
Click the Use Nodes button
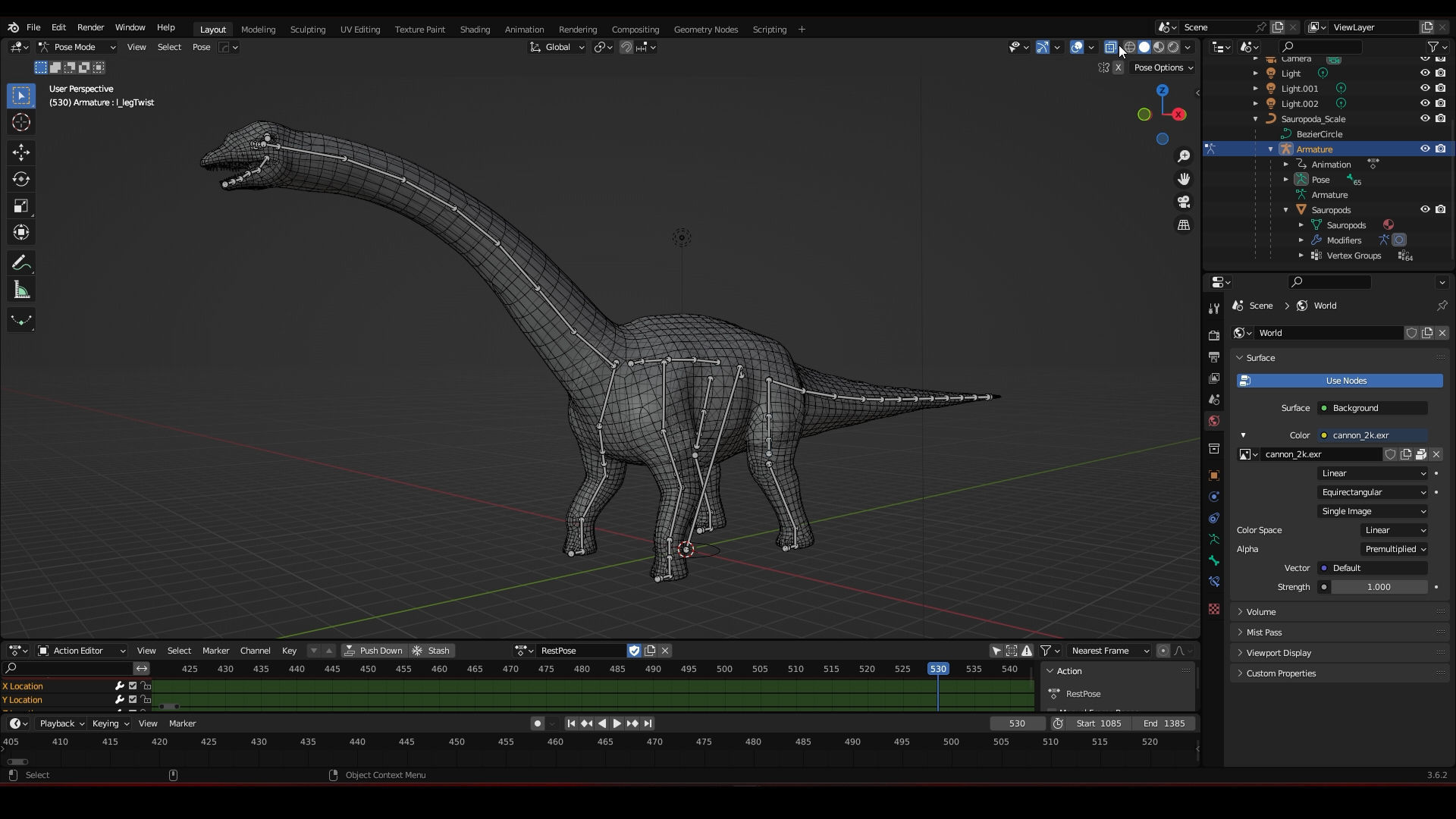coord(1340,381)
